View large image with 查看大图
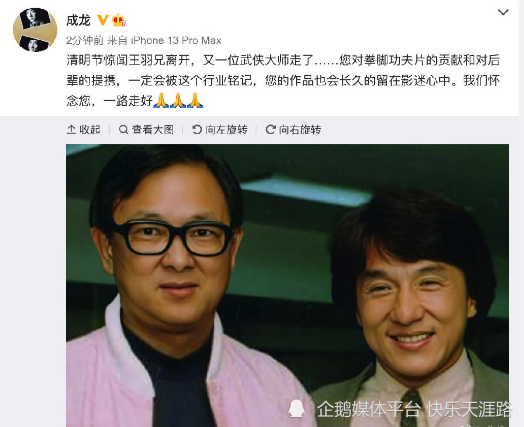The height and width of the screenshot is (427, 524). [x=146, y=129]
